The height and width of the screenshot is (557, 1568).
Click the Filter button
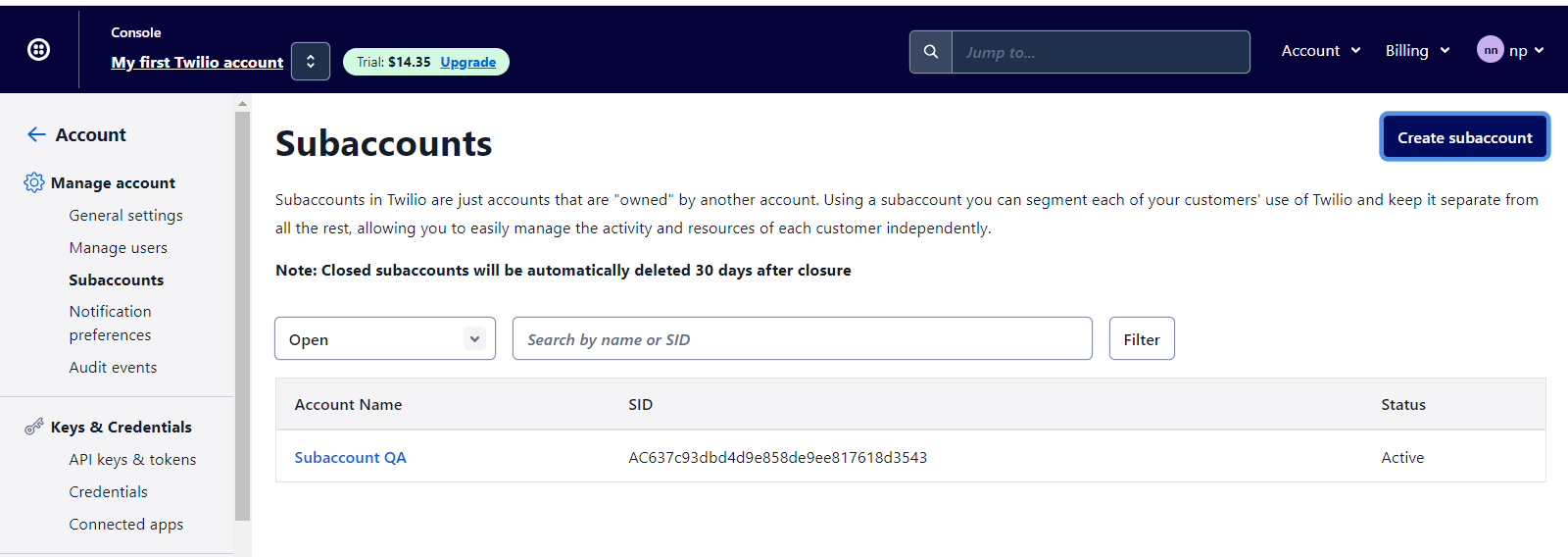[1142, 339]
